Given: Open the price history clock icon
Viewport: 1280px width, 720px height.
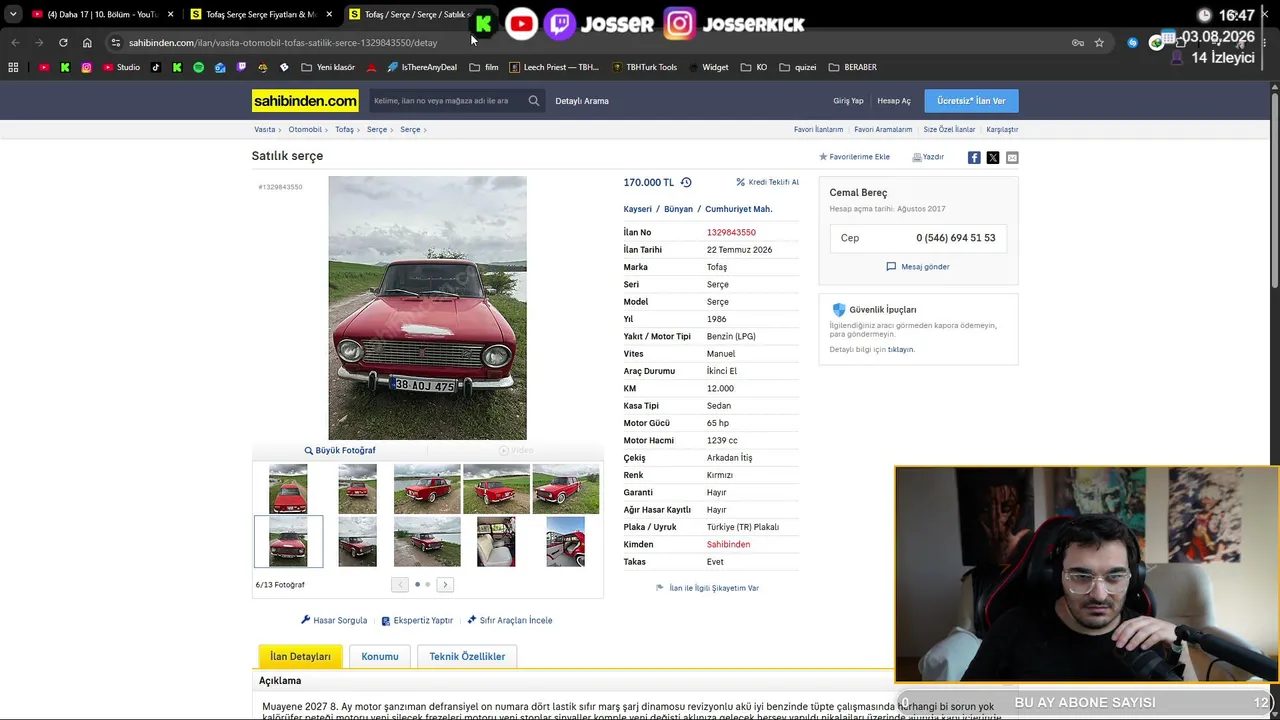Looking at the screenshot, I should (686, 182).
